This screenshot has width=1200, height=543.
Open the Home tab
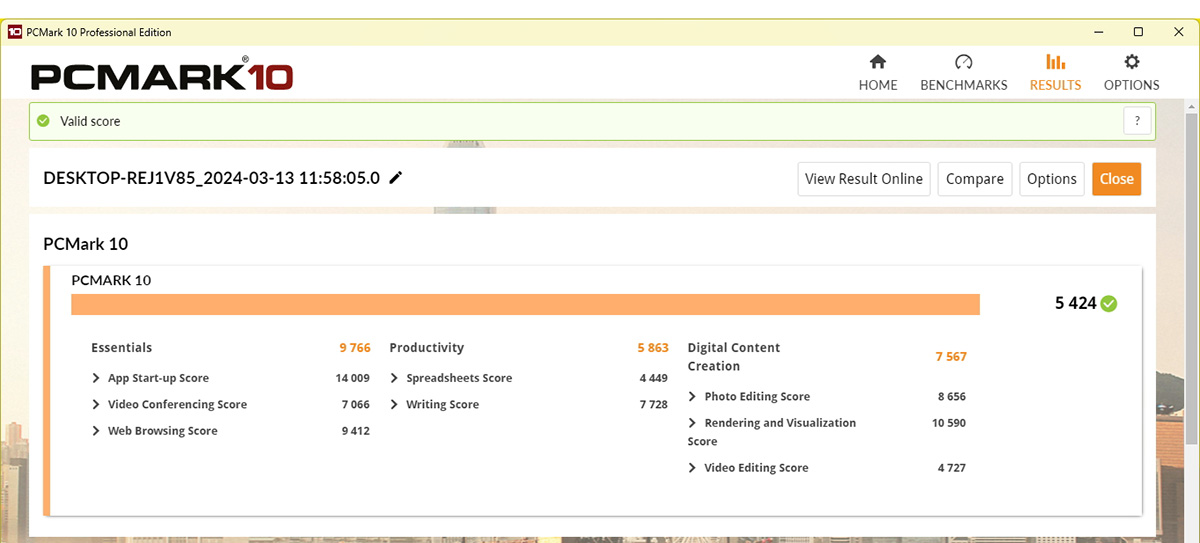(x=878, y=72)
